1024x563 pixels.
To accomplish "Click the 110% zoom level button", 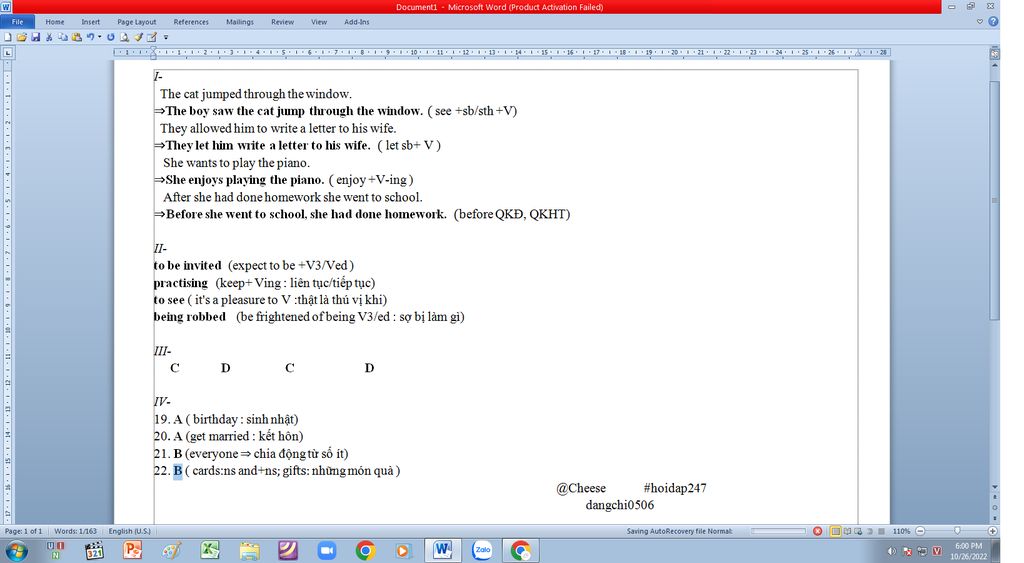I will (x=901, y=531).
